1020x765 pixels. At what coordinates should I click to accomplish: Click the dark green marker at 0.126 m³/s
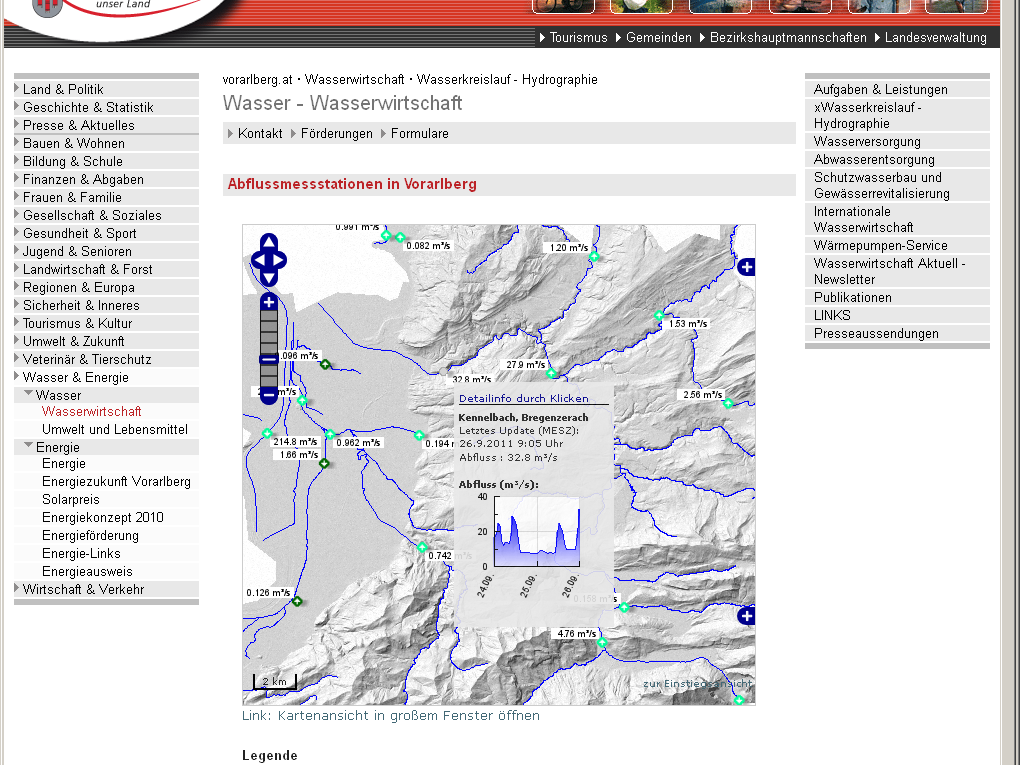[x=297, y=601]
